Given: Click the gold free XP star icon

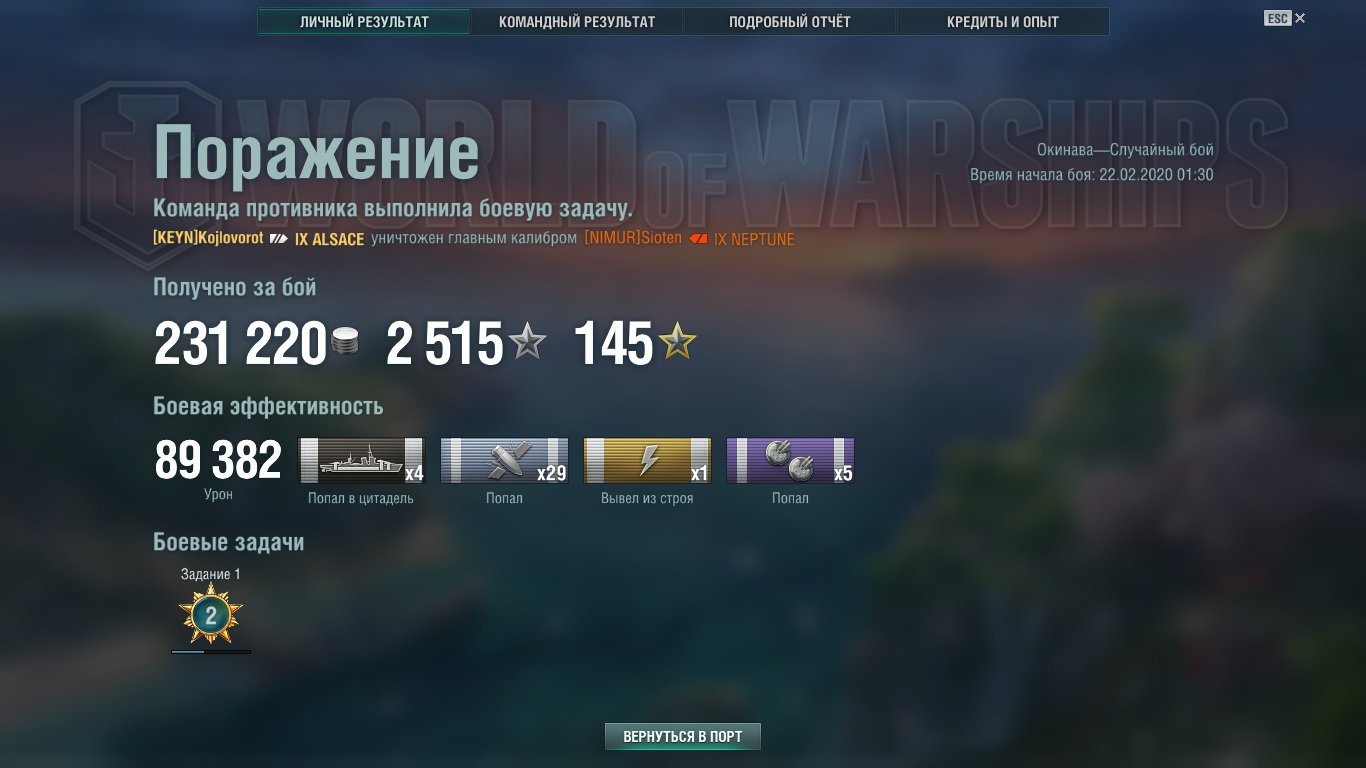Looking at the screenshot, I should click(x=677, y=343).
